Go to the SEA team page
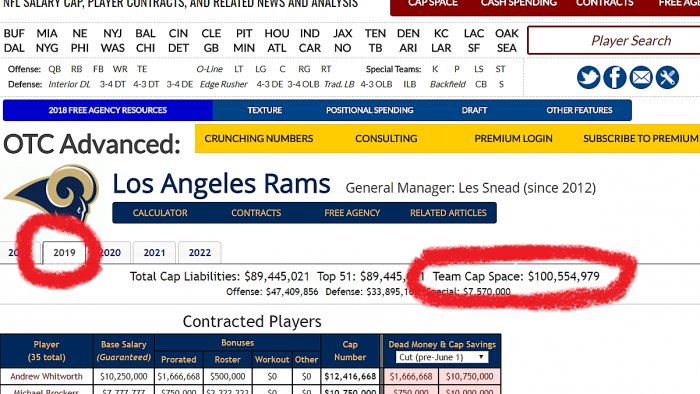Image resolution: width=700 pixels, height=394 pixels. coord(507,48)
